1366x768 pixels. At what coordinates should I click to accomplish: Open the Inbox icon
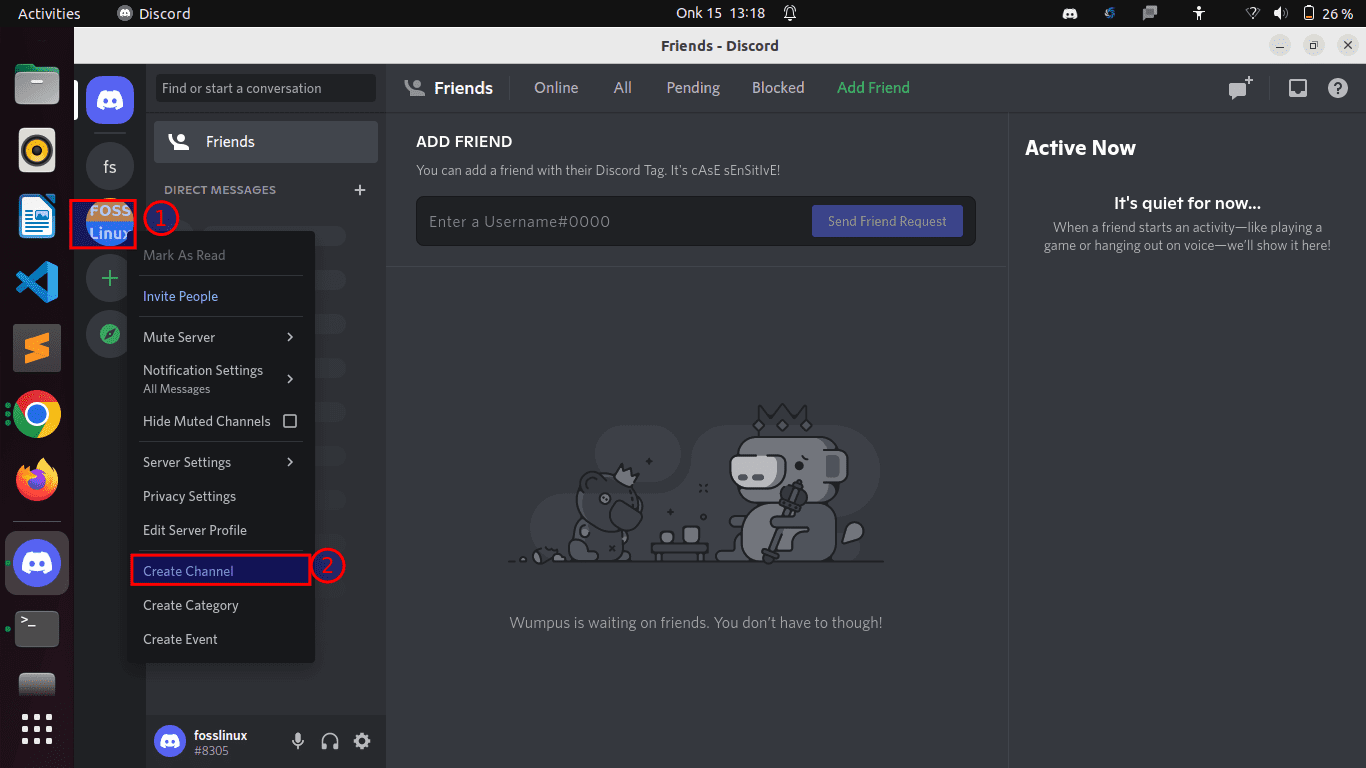coord(1297,88)
